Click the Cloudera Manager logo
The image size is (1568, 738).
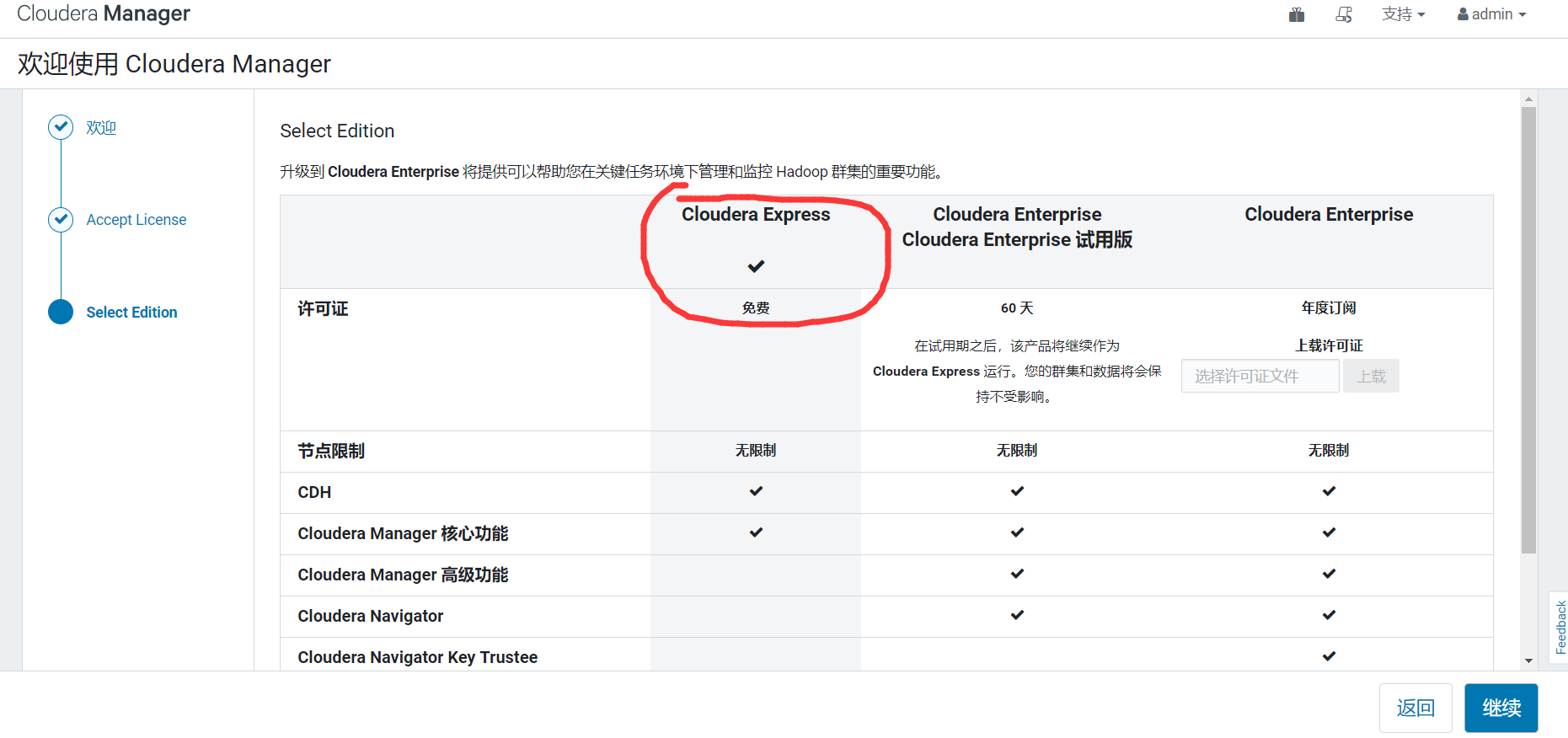(104, 13)
